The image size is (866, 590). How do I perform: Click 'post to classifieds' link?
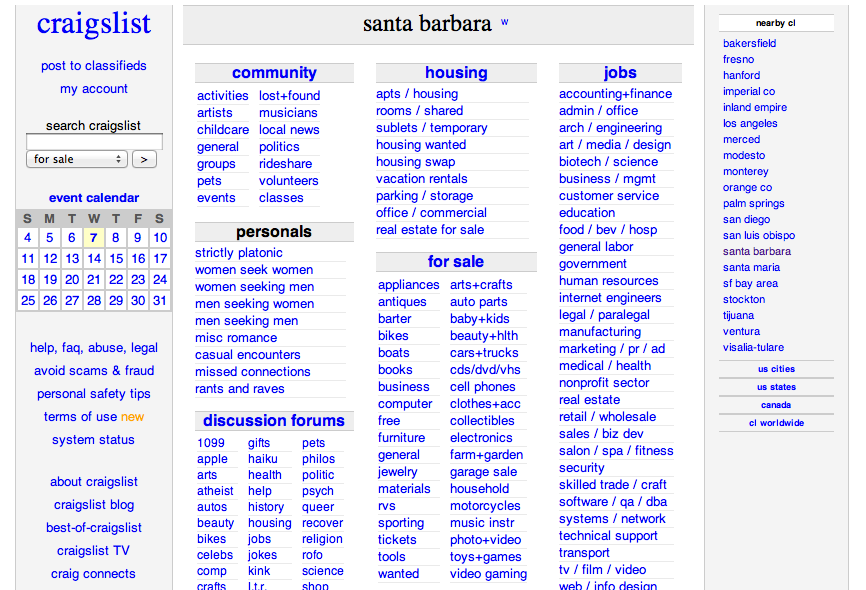point(94,66)
